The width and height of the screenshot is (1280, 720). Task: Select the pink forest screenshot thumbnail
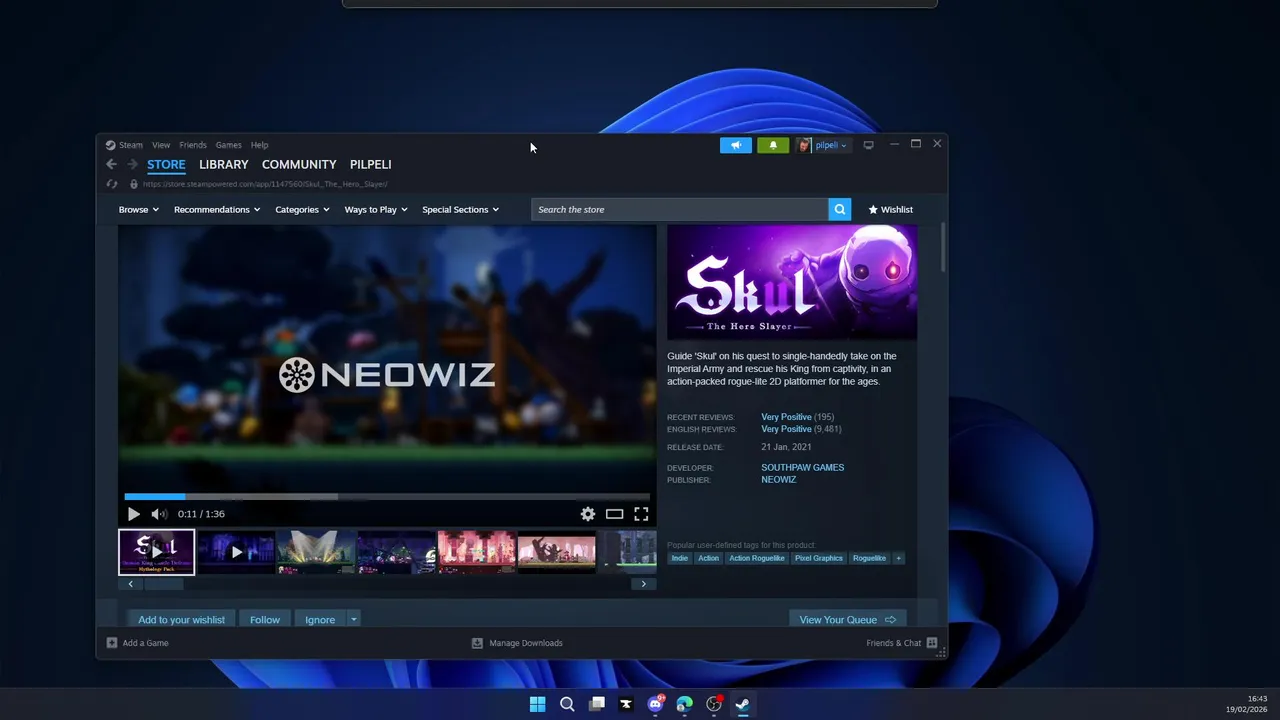coord(476,552)
